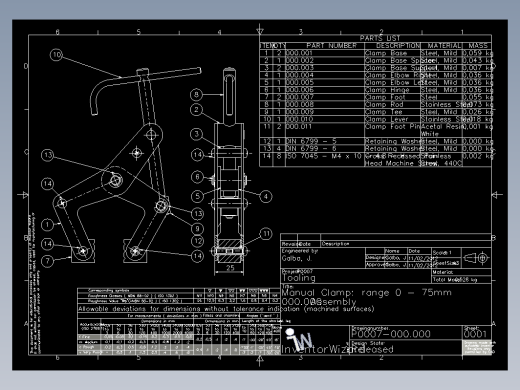
Task: Select the 0,059 kg mass value
Action: pyautogui.click(x=477, y=53)
